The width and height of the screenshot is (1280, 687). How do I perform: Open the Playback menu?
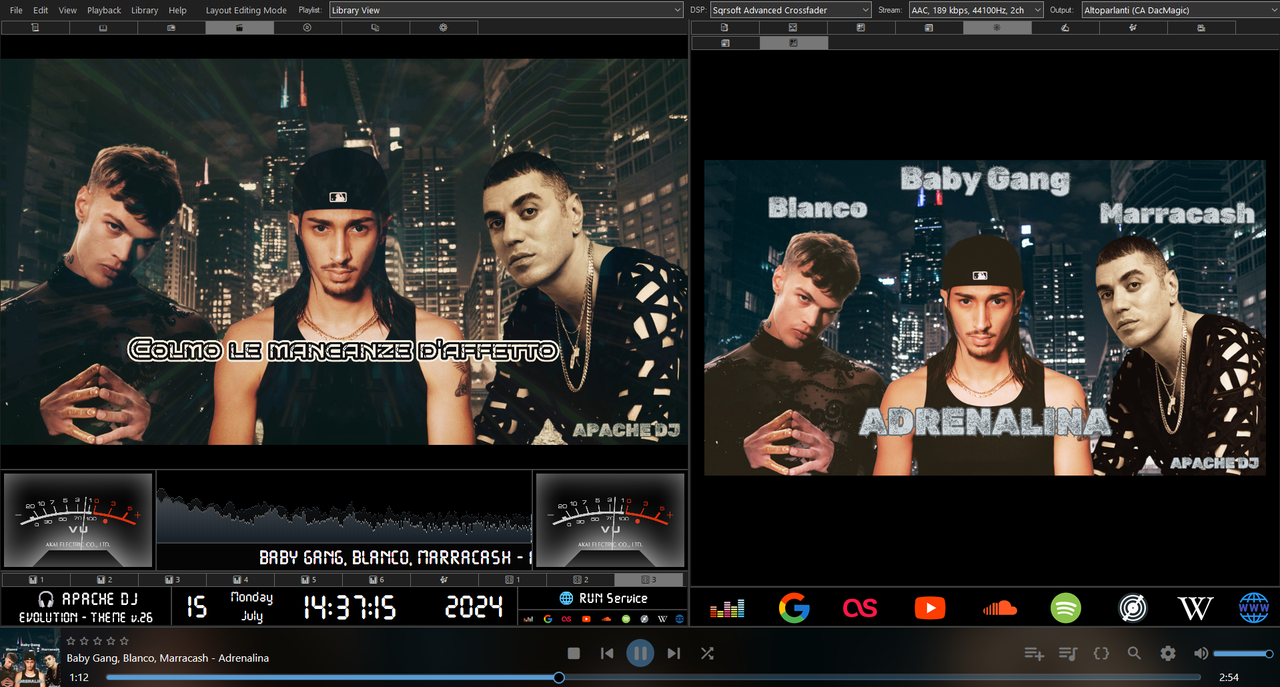tap(104, 10)
